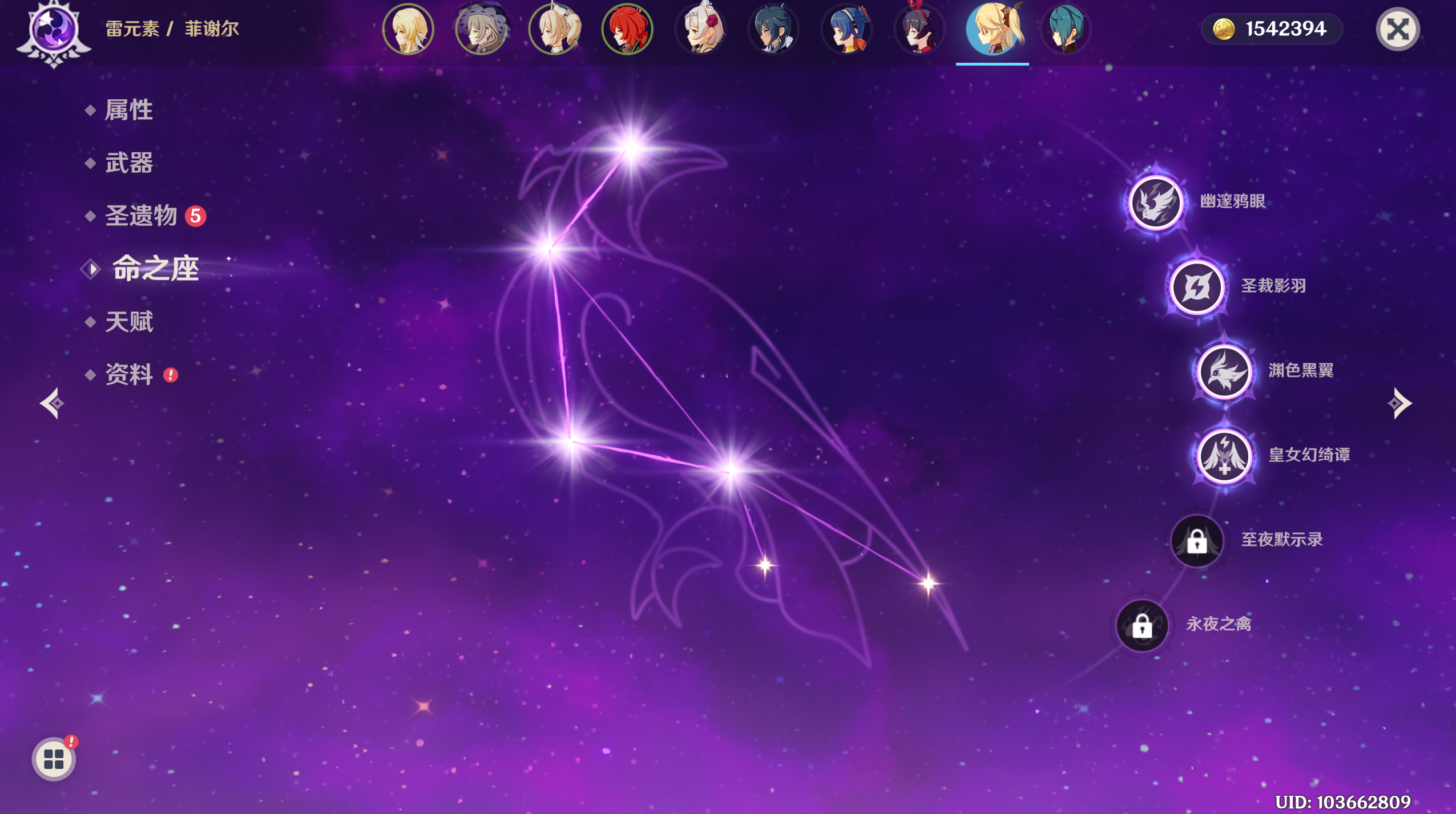Open the four-square menu button
Viewport: 1456px width, 814px height.
coord(54,759)
